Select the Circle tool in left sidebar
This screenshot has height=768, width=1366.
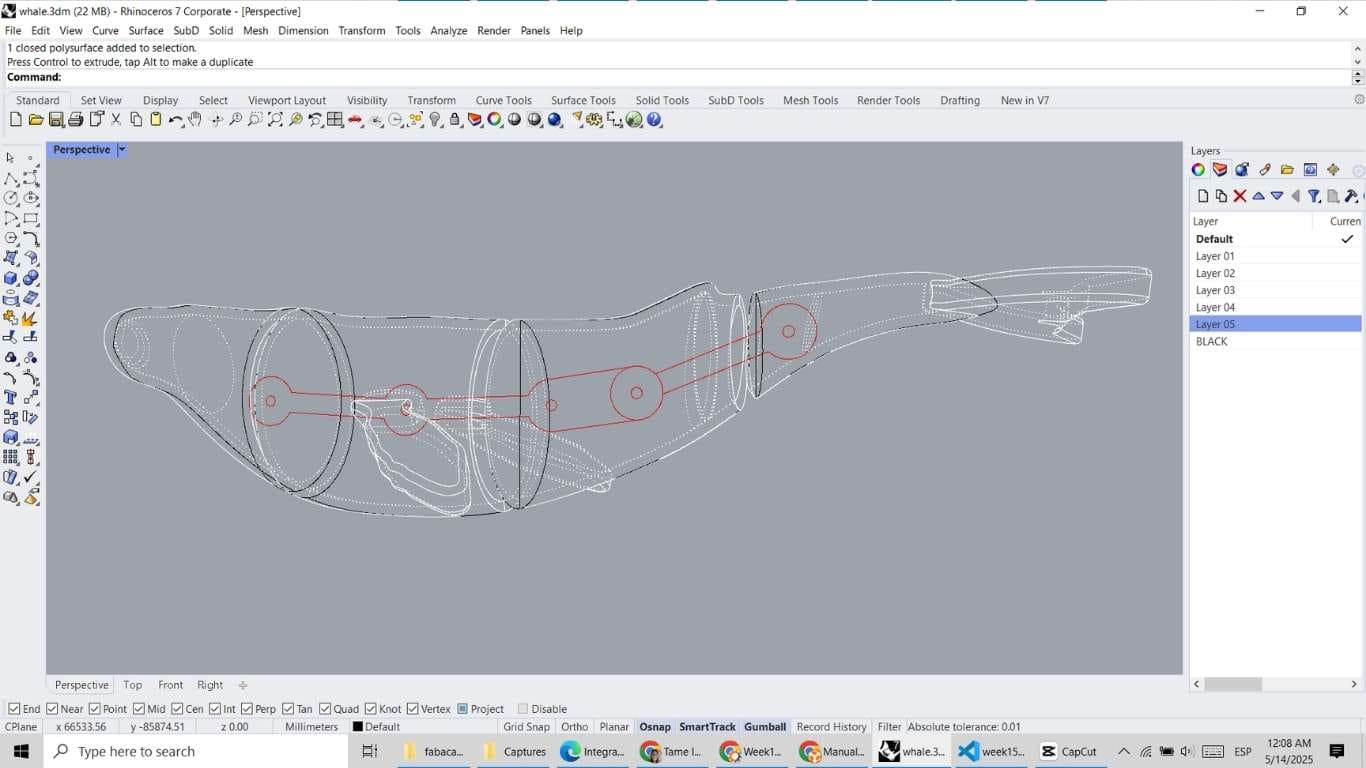click(11, 198)
